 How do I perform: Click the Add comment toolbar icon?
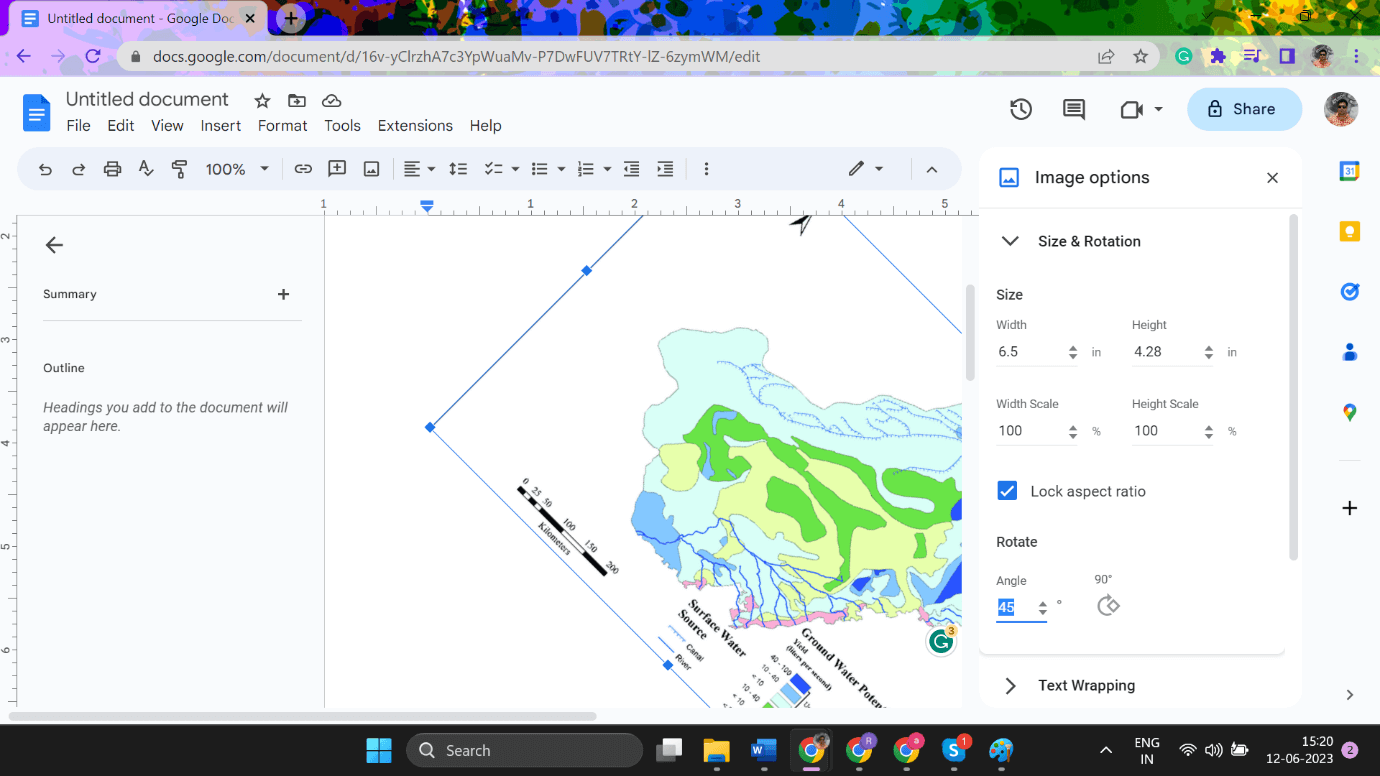[x=337, y=169]
